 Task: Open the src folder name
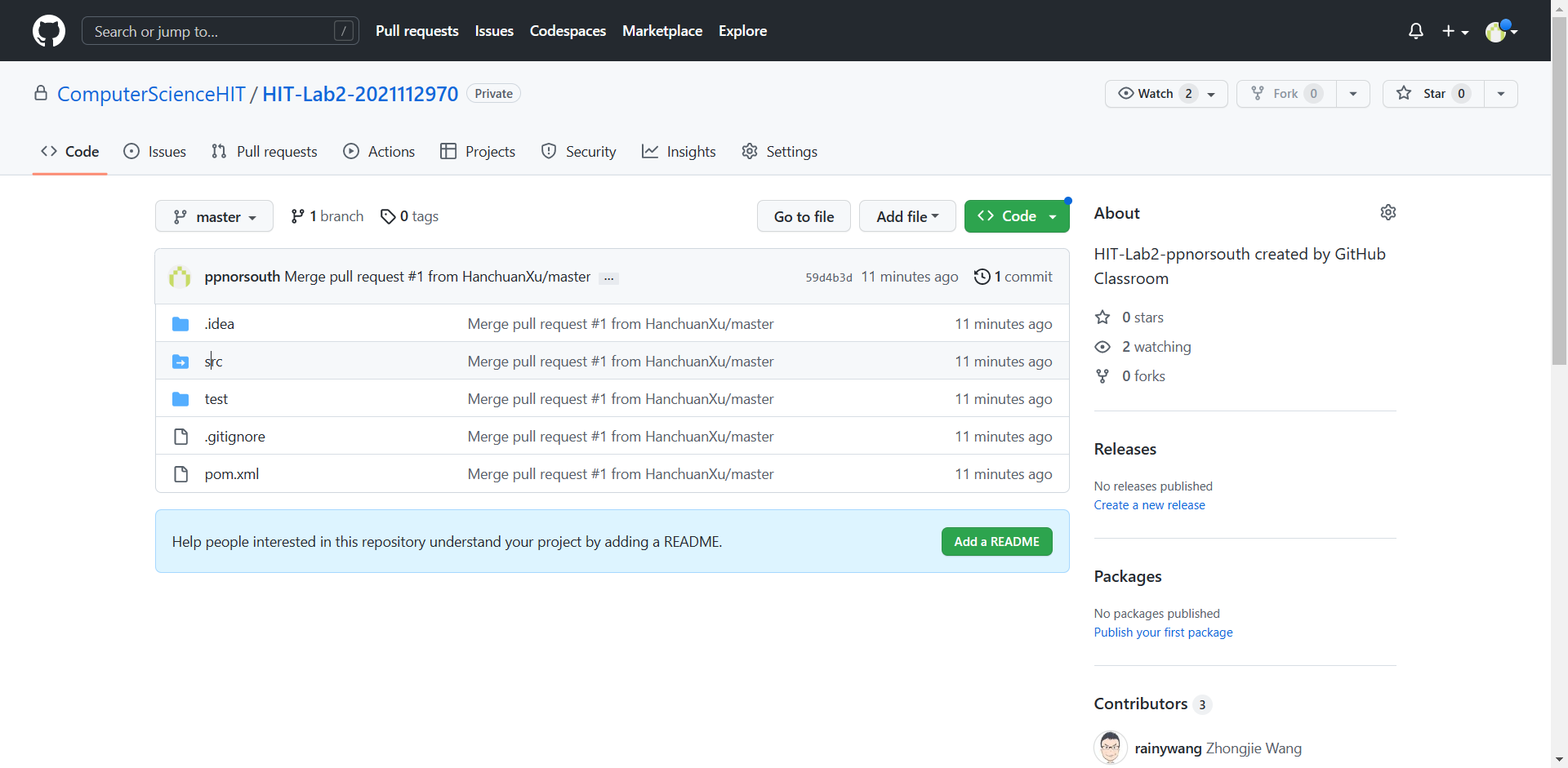tap(213, 362)
